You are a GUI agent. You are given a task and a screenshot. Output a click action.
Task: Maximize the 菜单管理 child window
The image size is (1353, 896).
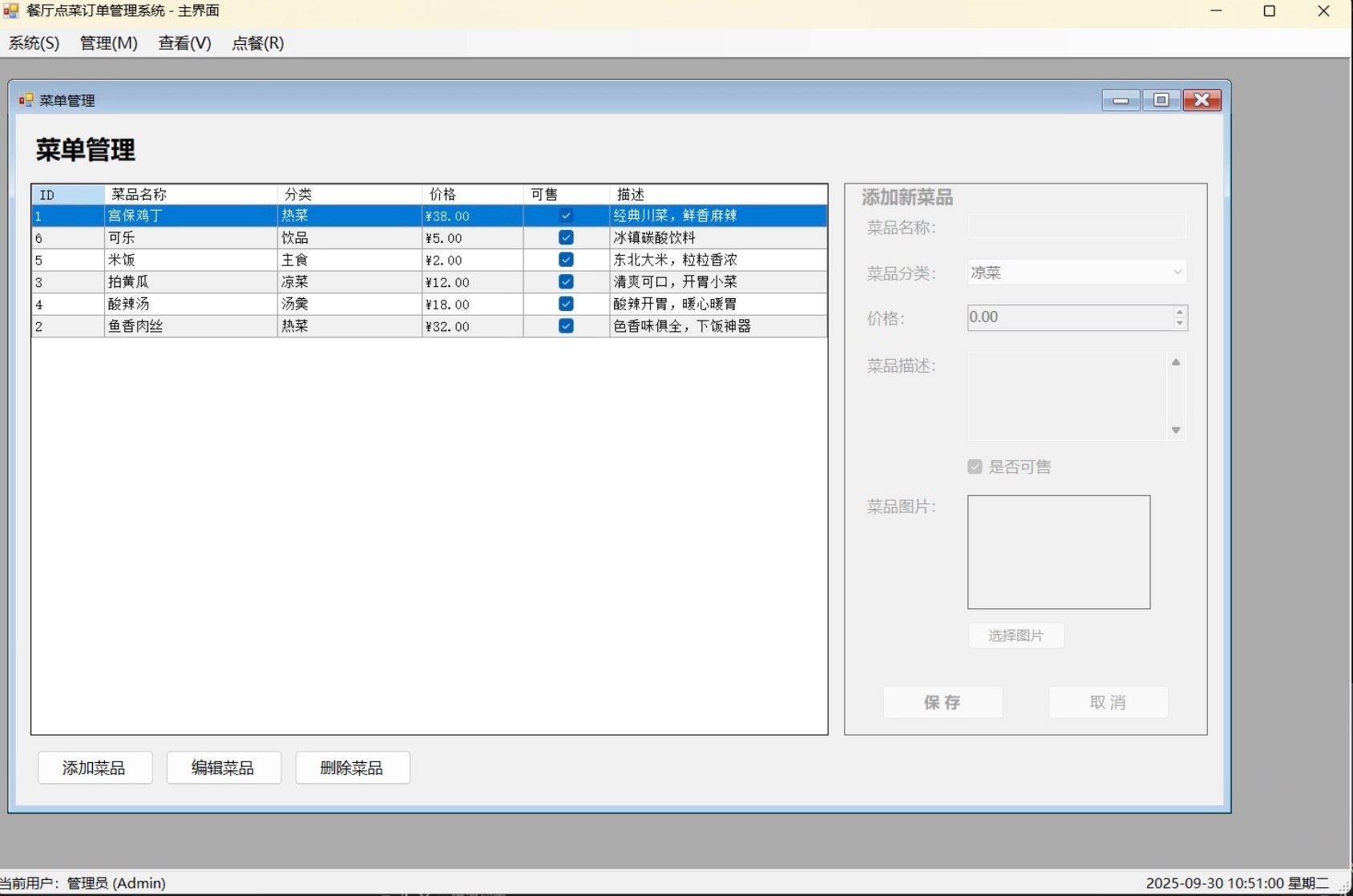coord(1161,100)
